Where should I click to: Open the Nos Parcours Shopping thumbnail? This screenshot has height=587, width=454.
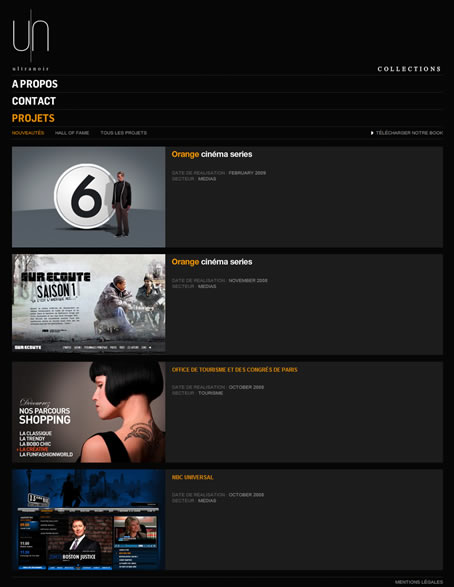89,412
